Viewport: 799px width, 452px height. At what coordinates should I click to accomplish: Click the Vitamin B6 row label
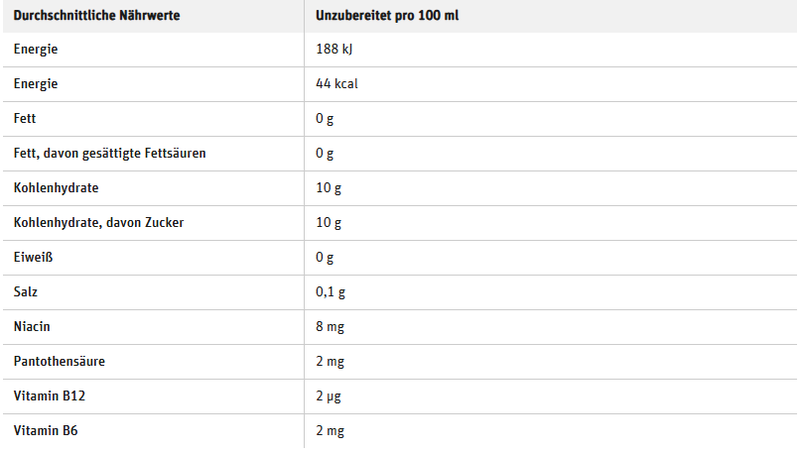point(45,430)
